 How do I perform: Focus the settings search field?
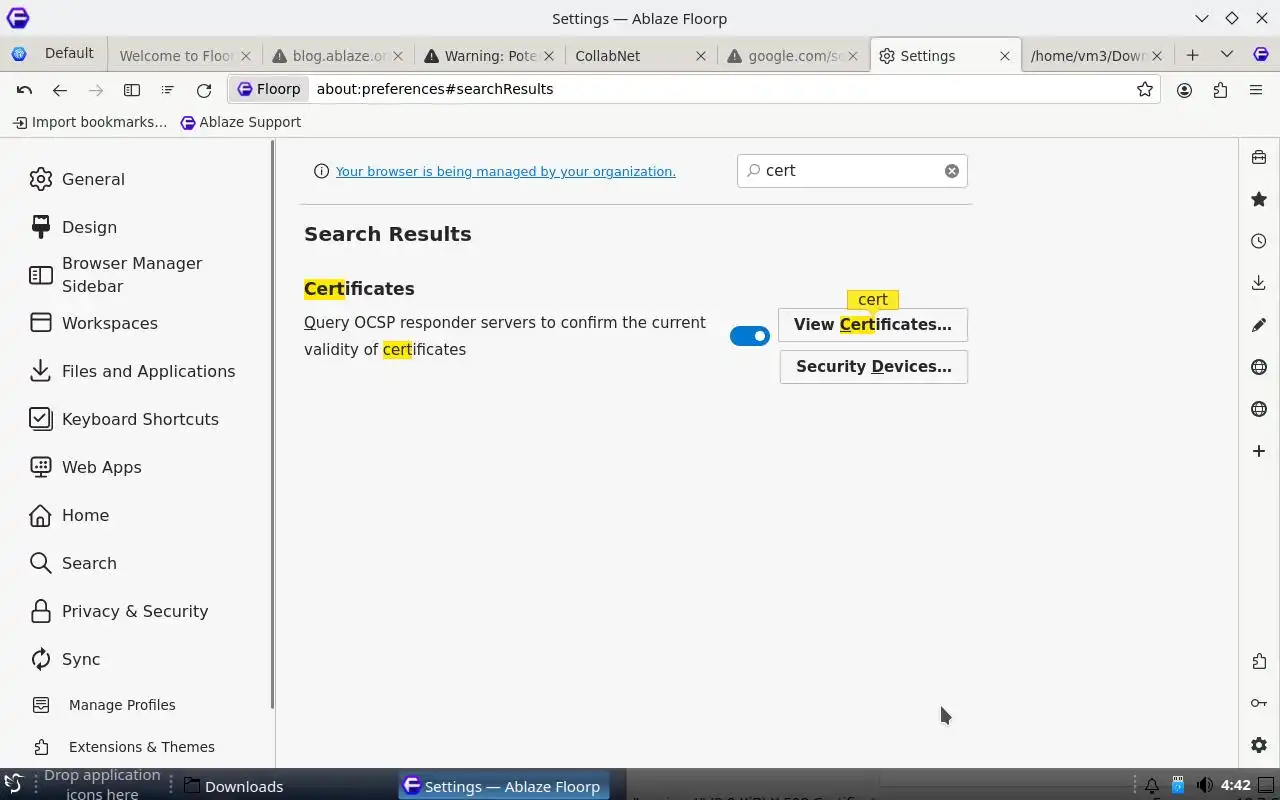pyautogui.click(x=852, y=171)
